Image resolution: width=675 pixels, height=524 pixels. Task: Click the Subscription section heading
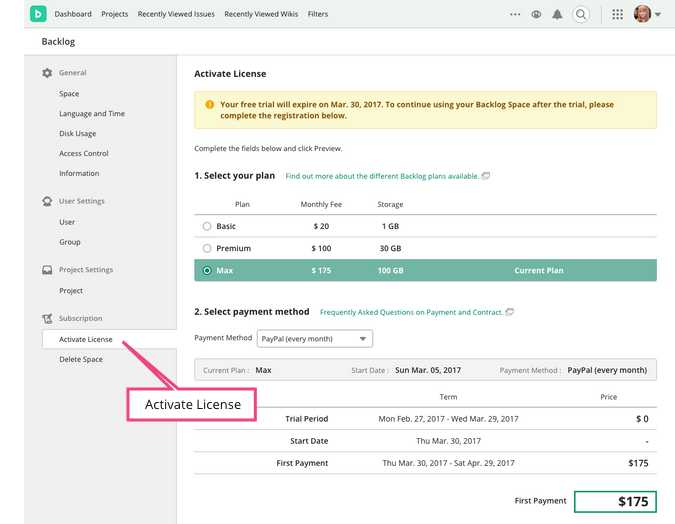[x=81, y=318]
